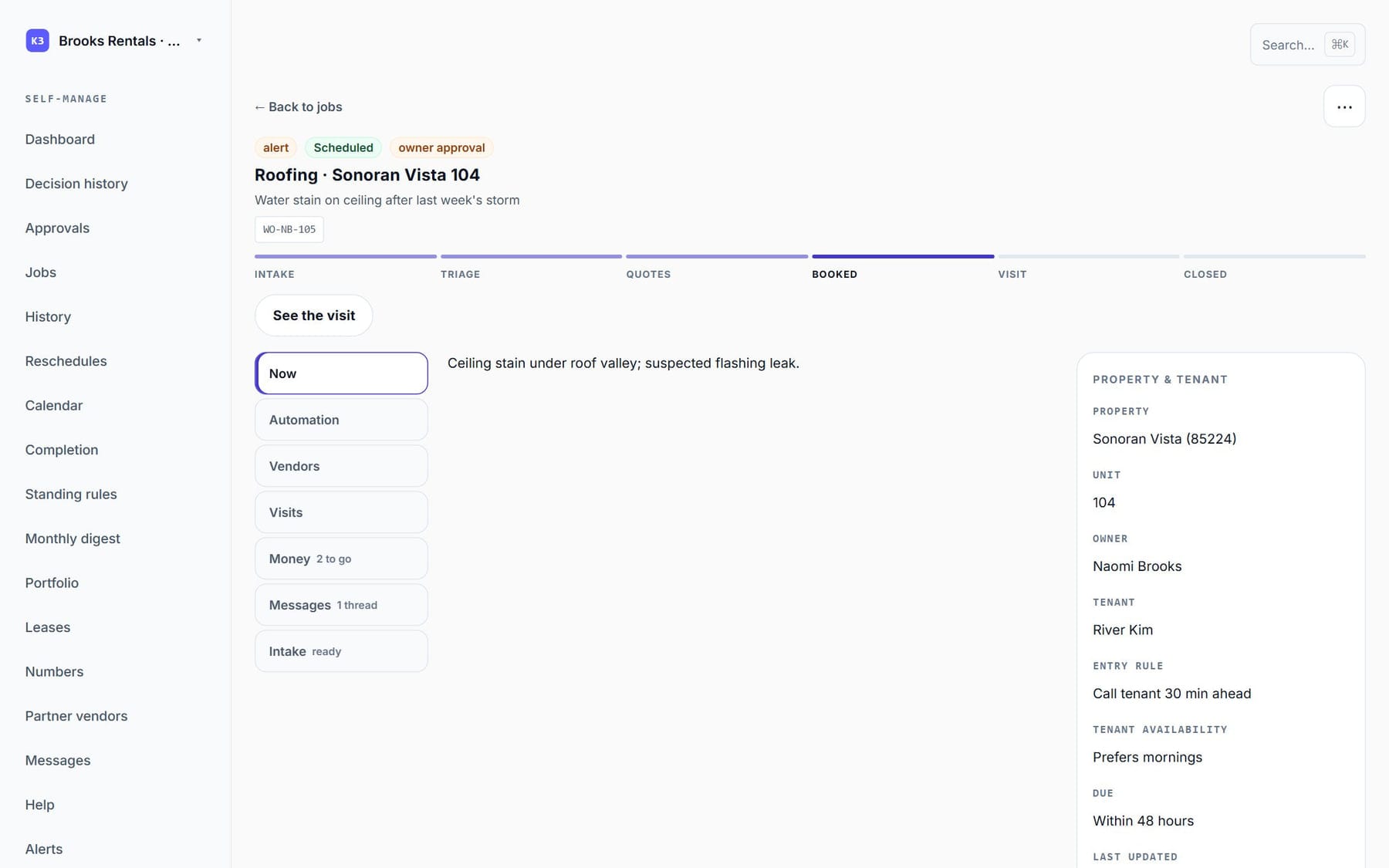Open Completion in the sidebar
This screenshot has width=1389, height=868.
point(62,450)
